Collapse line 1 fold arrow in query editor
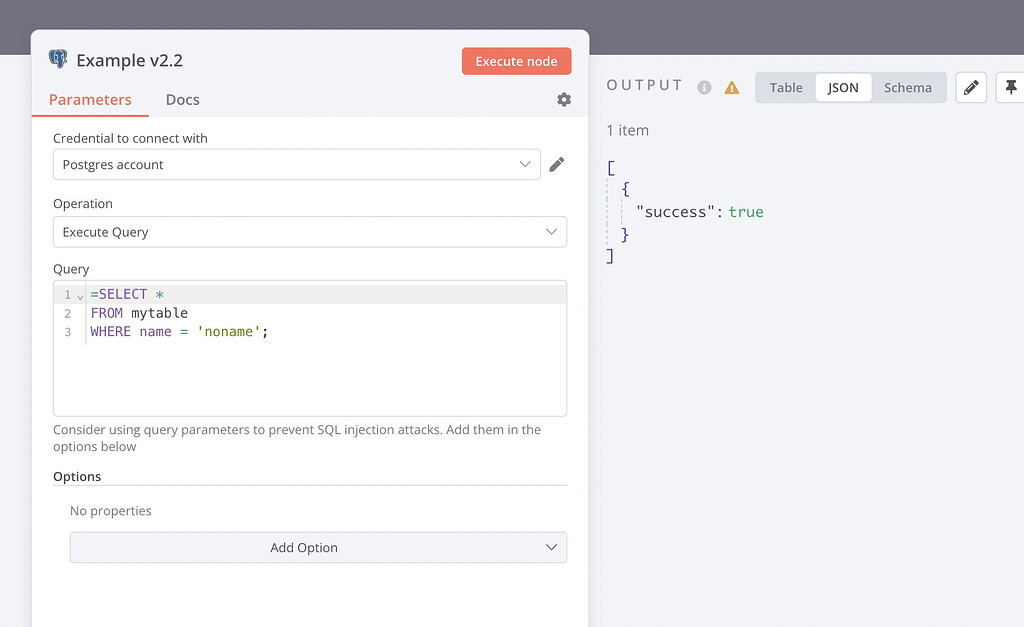This screenshot has height=627, width=1024. tap(80, 296)
